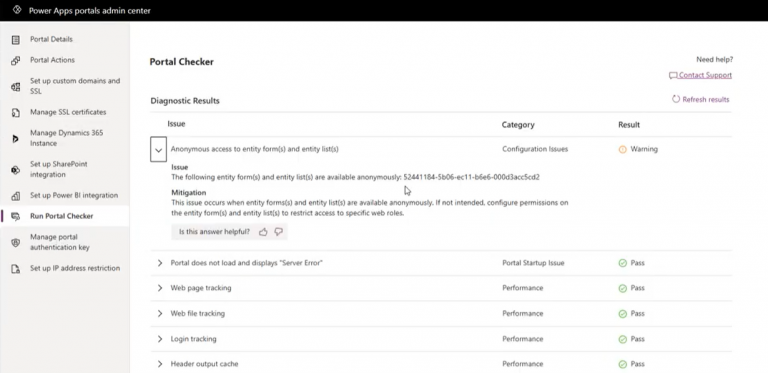Click the SharePoint integration icon

(16, 170)
